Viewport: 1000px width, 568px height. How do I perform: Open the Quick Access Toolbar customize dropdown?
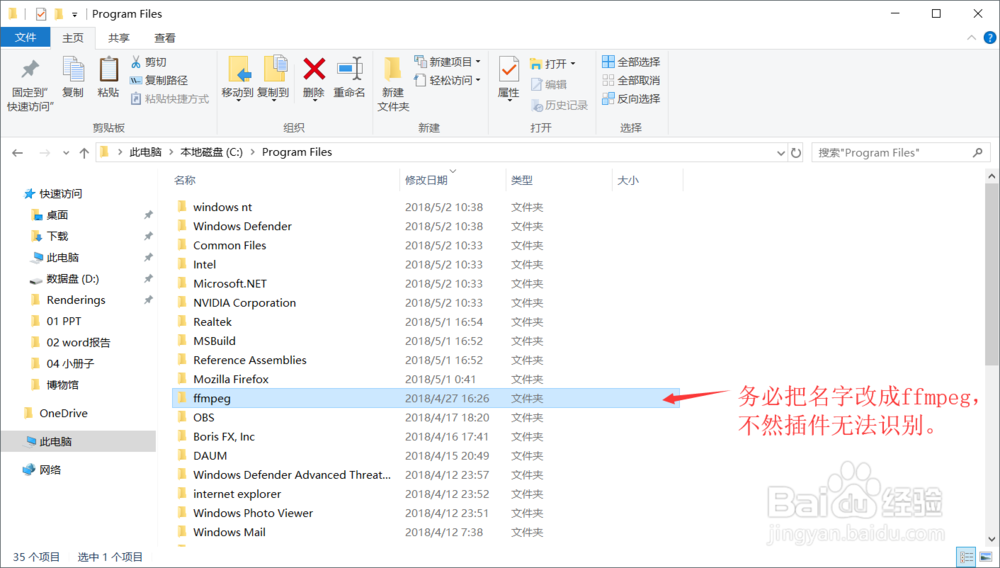(75, 14)
